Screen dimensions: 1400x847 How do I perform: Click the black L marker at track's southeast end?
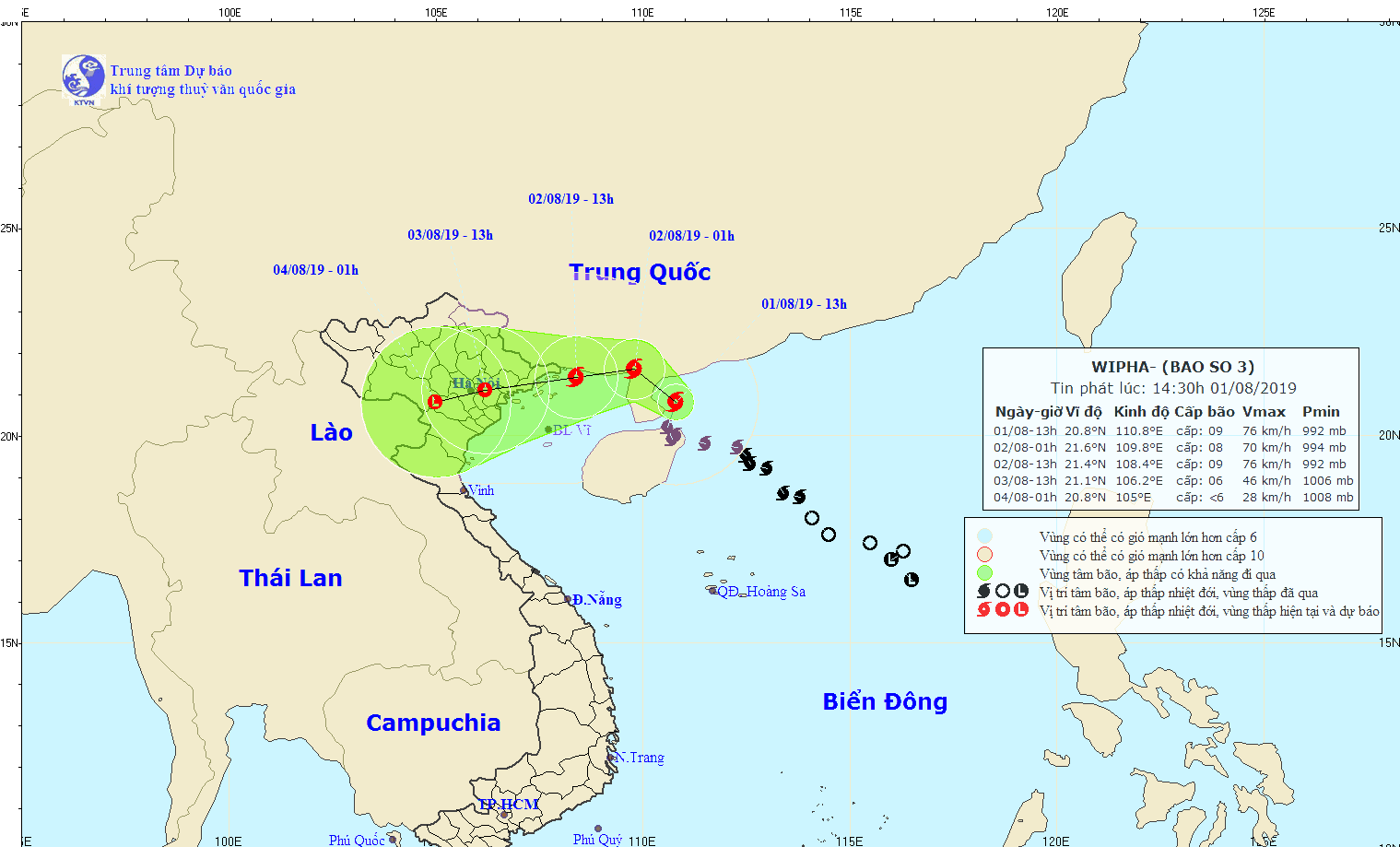[912, 580]
